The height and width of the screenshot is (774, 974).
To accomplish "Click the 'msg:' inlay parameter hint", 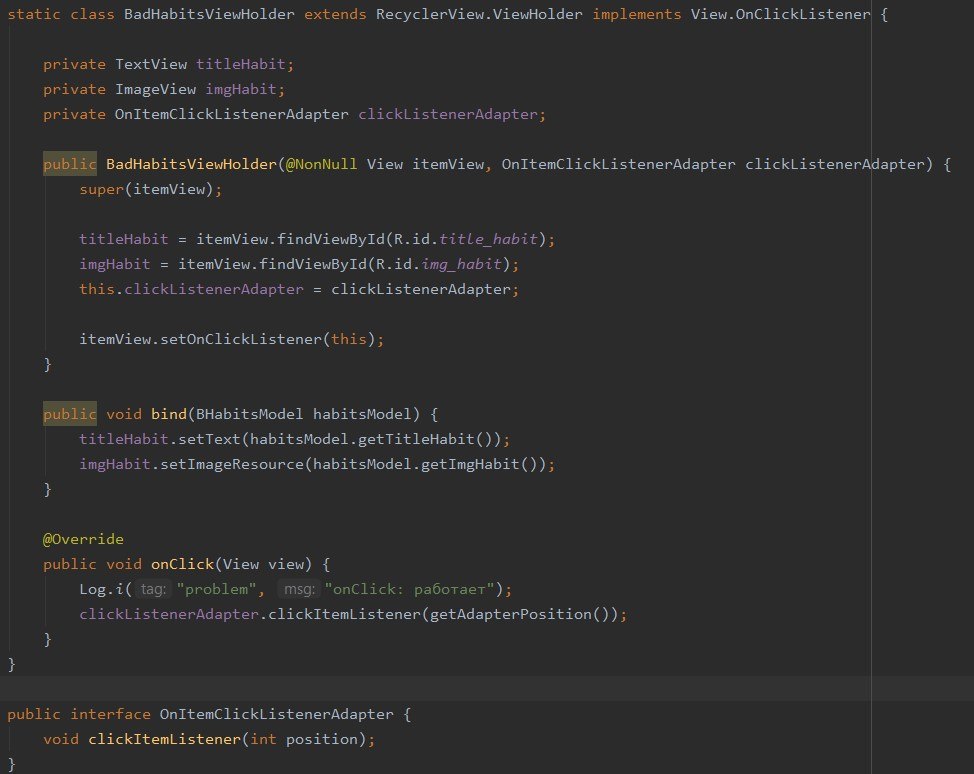I will (299, 589).
